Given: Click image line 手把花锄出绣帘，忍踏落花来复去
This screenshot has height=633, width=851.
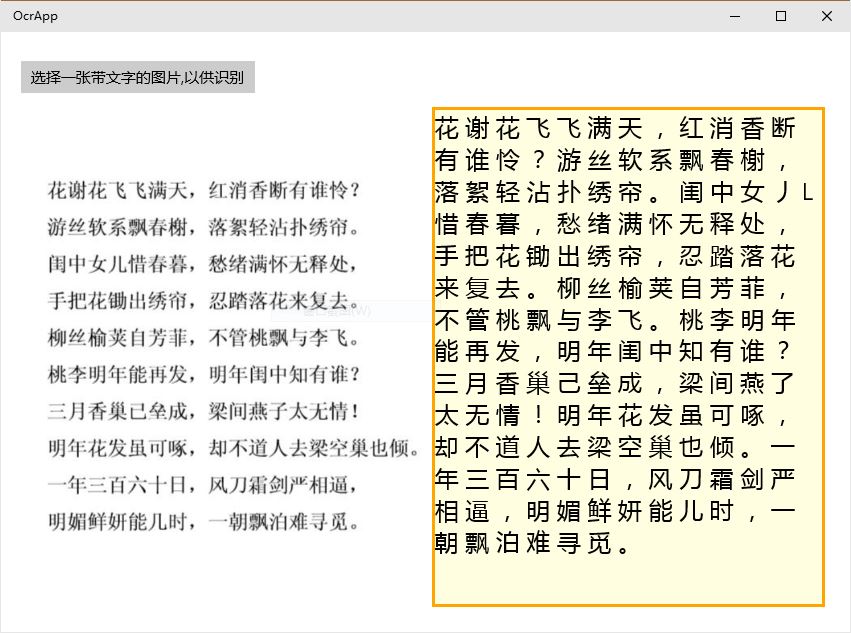Looking at the screenshot, I should point(203,301).
